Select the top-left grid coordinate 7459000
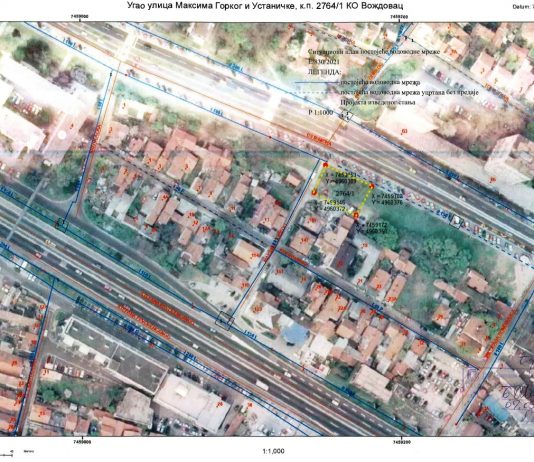 80,16
